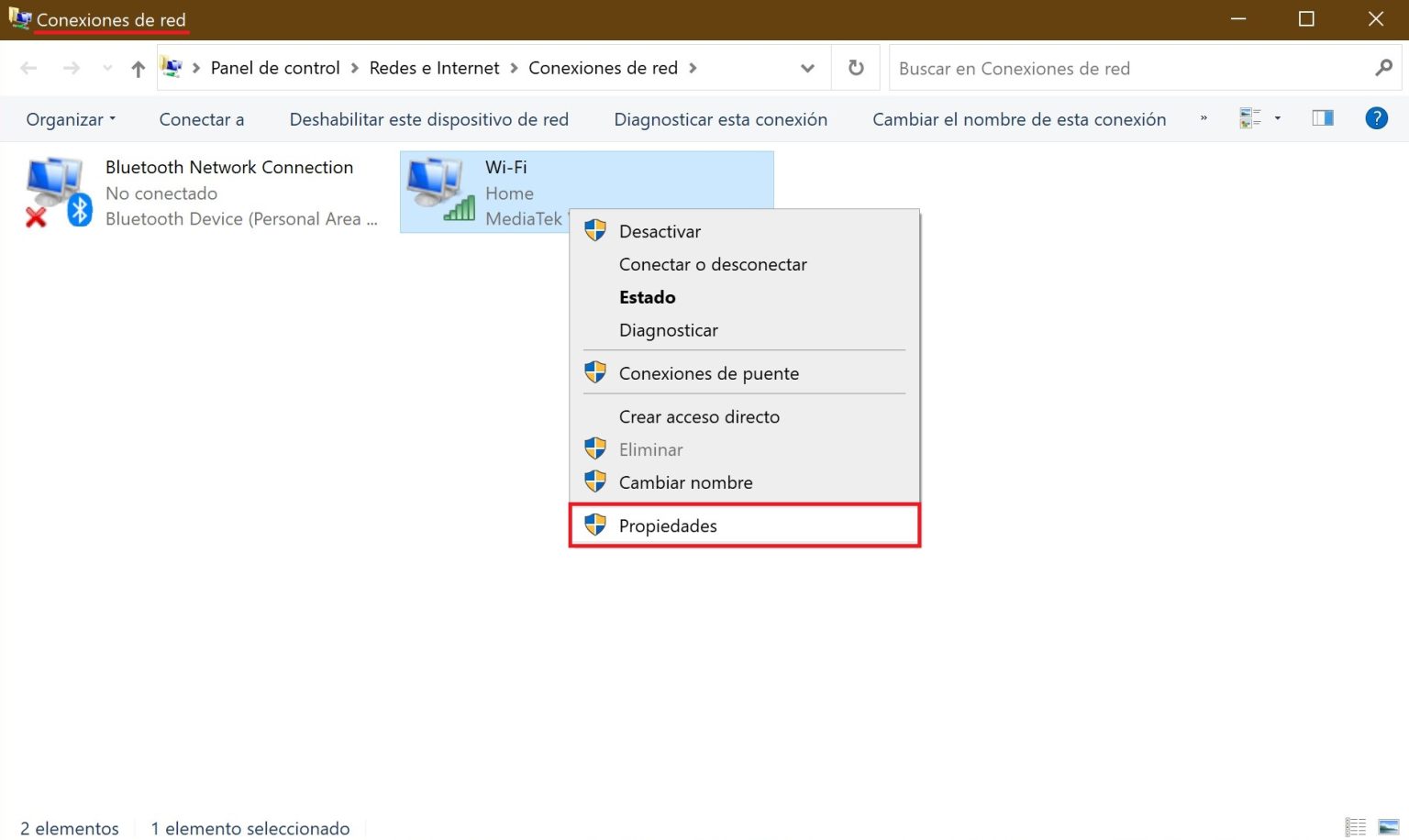Click the back navigation arrow
Screen dimensions: 1409x840
28,67
